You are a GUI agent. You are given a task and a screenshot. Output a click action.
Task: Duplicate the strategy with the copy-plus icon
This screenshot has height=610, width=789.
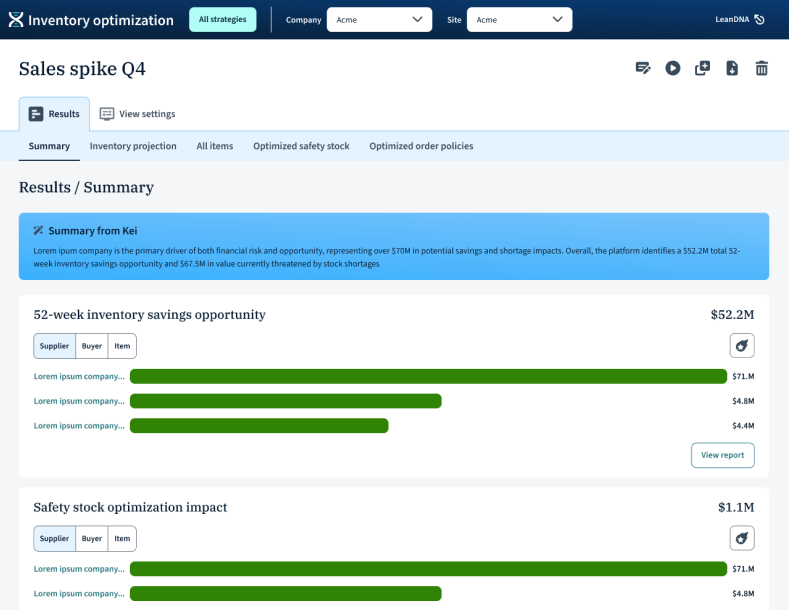coord(702,68)
